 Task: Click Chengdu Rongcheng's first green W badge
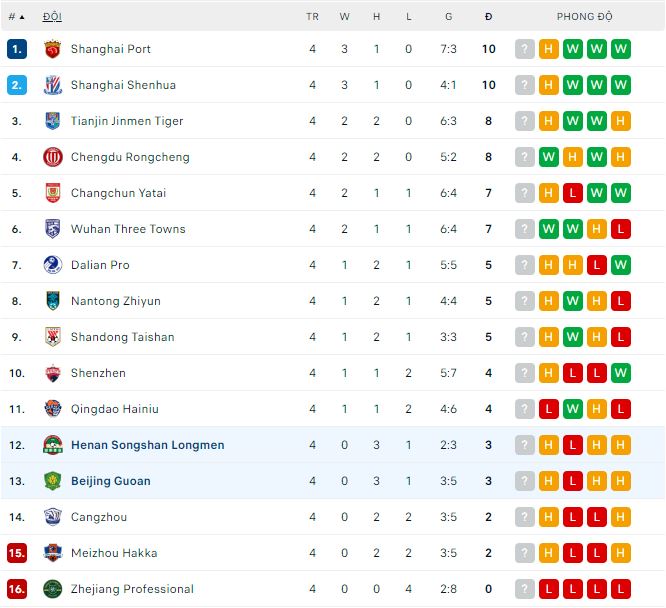tap(549, 157)
